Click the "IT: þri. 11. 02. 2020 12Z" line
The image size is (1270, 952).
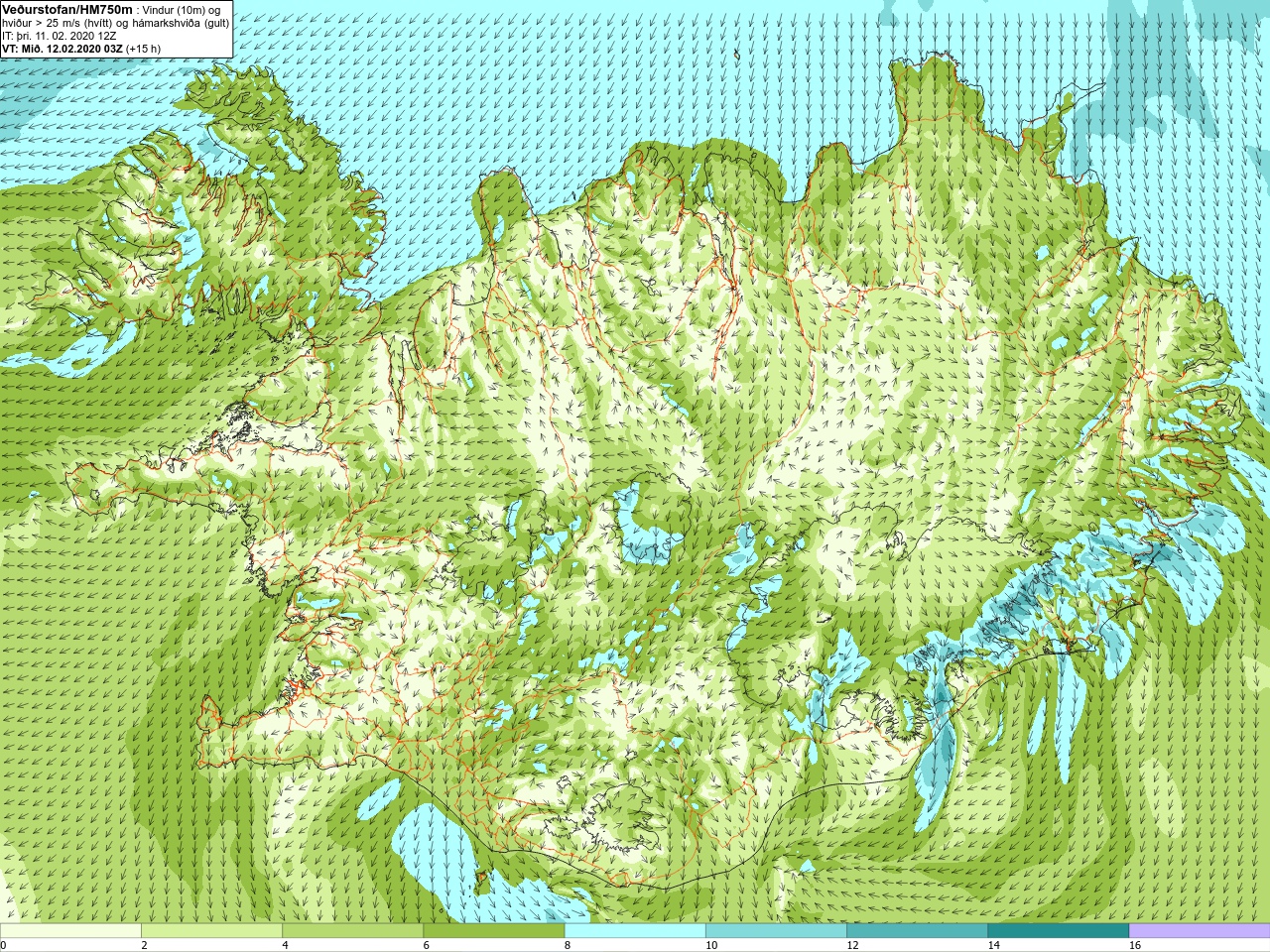point(60,36)
